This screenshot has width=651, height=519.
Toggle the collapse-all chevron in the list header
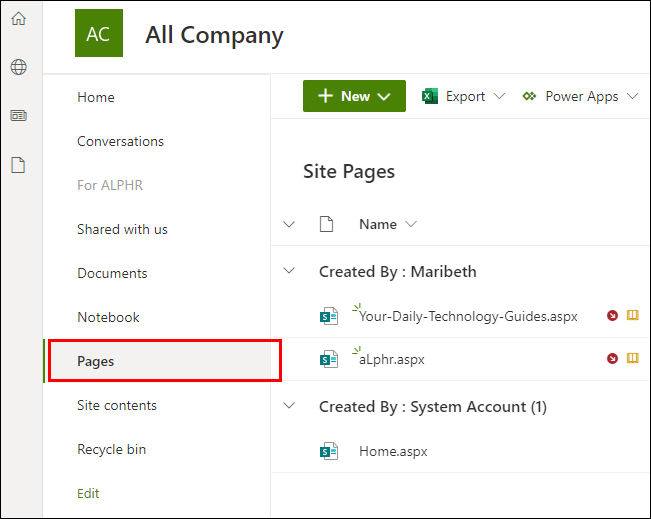tap(290, 224)
